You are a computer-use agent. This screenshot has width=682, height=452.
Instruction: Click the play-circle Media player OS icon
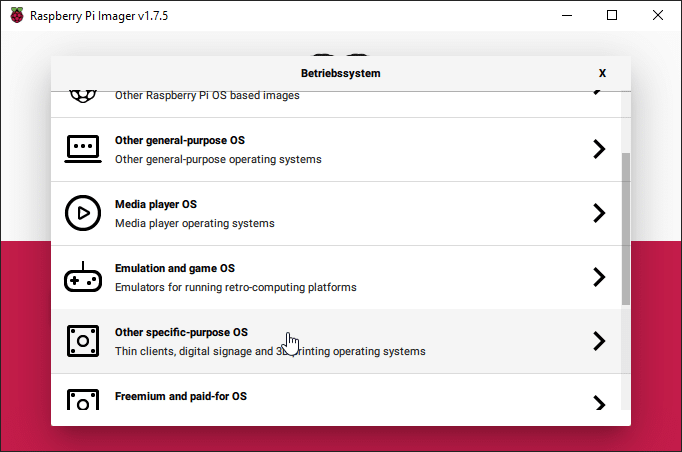pyautogui.click(x=82, y=213)
